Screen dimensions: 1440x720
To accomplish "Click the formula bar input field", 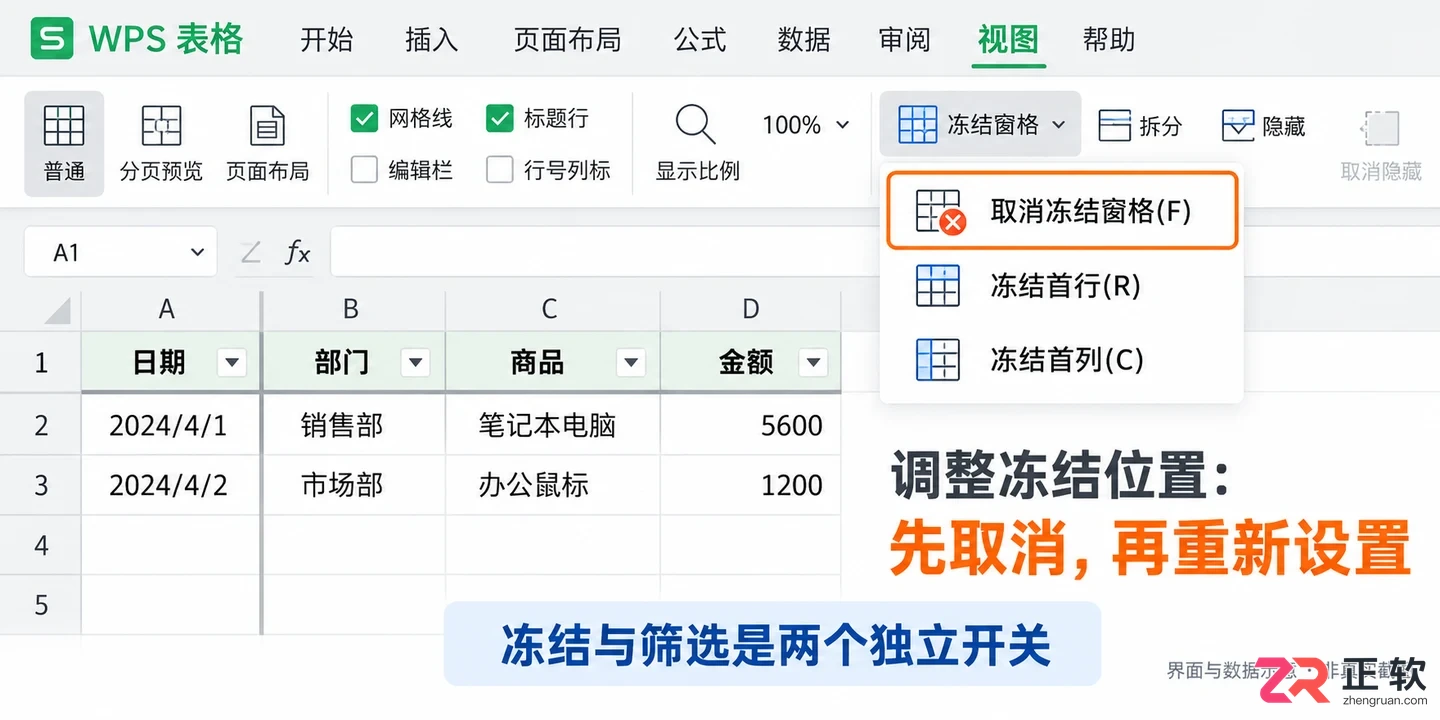I will point(603,252).
